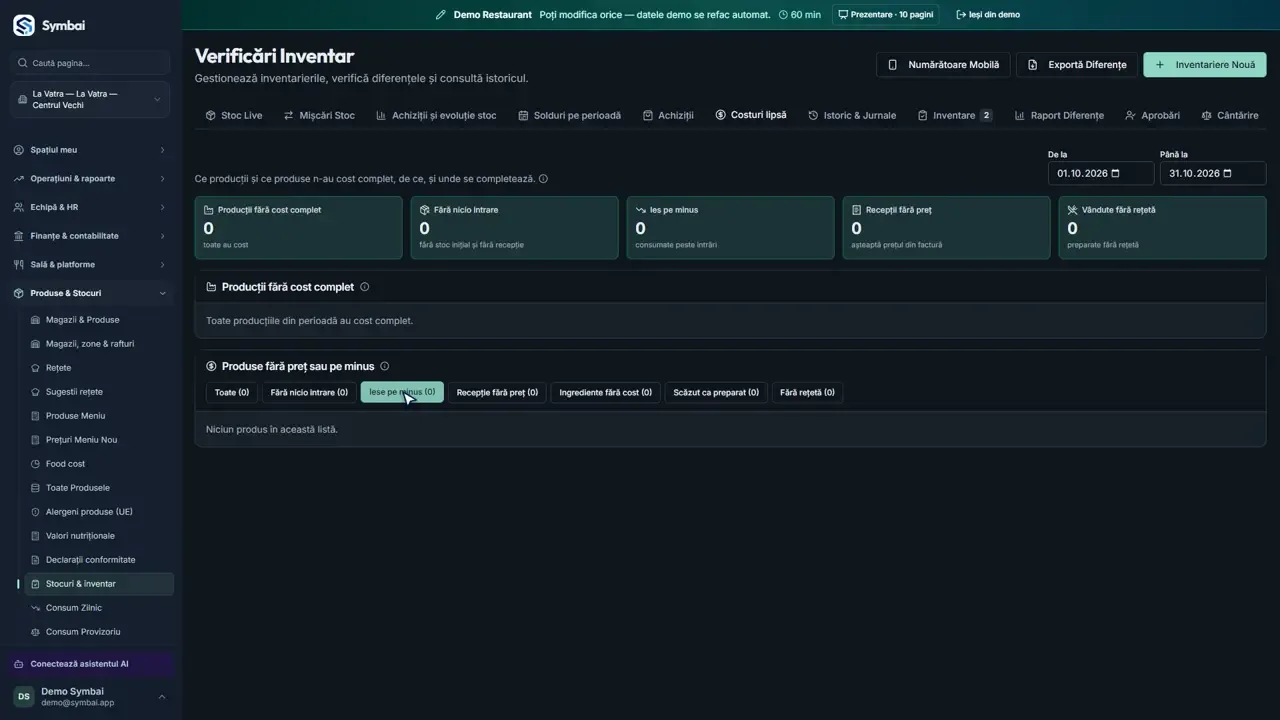Show the Fără rețetă (0) filter
Image resolution: width=1280 pixels, height=720 pixels.
click(x=807, y=392)
